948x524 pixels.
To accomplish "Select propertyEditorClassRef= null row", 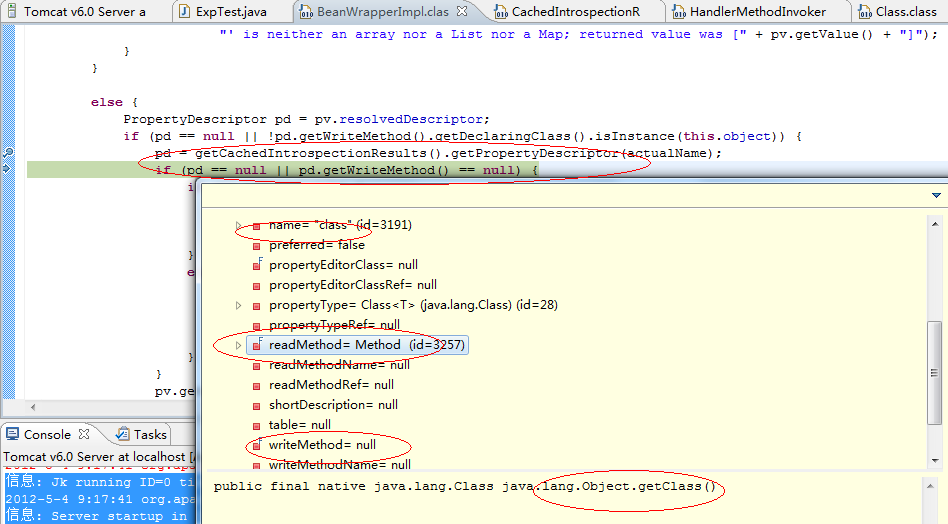I will coord(352,285).
